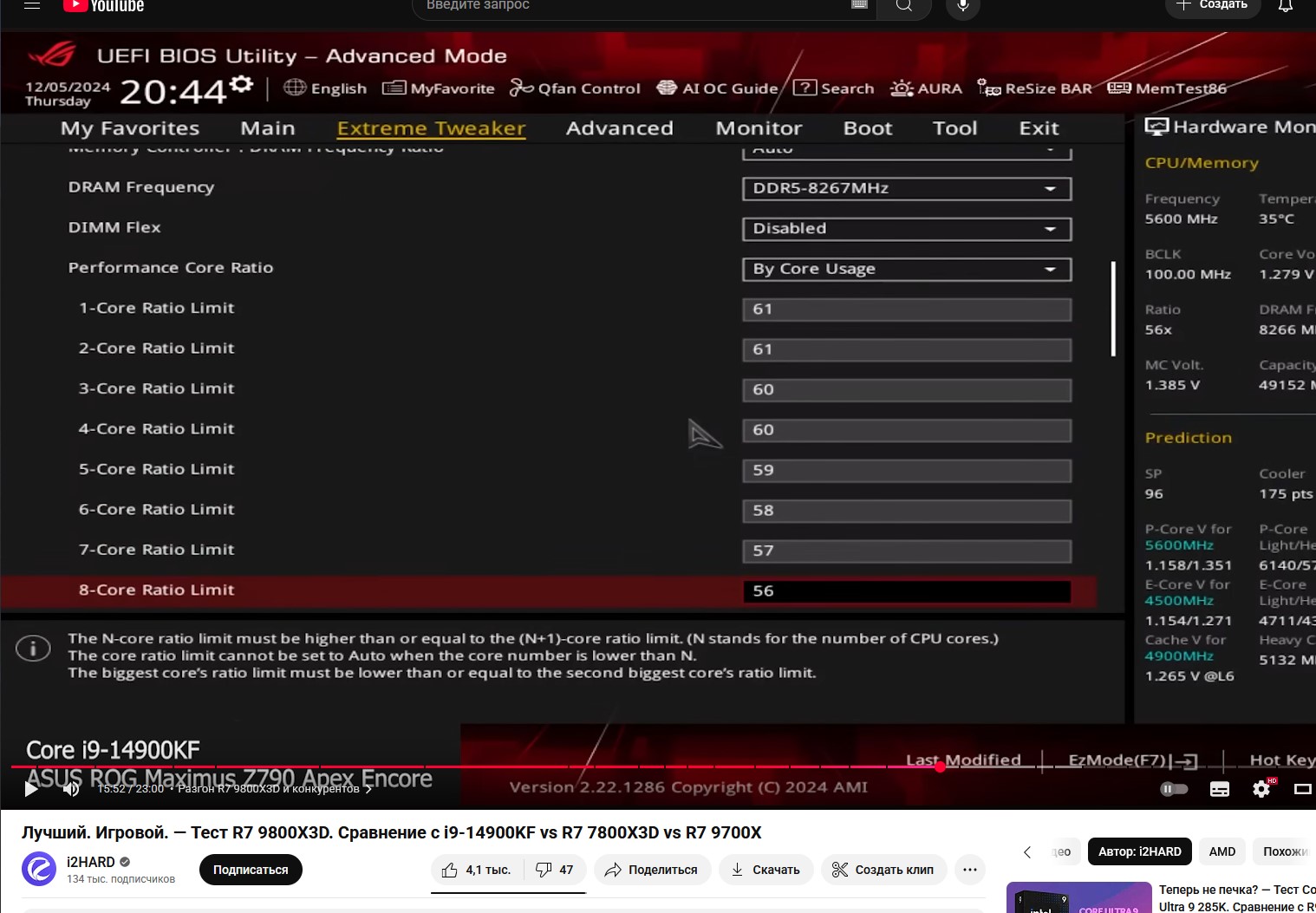
Task: Click the magnifier search button
Action: pos(904,6)
